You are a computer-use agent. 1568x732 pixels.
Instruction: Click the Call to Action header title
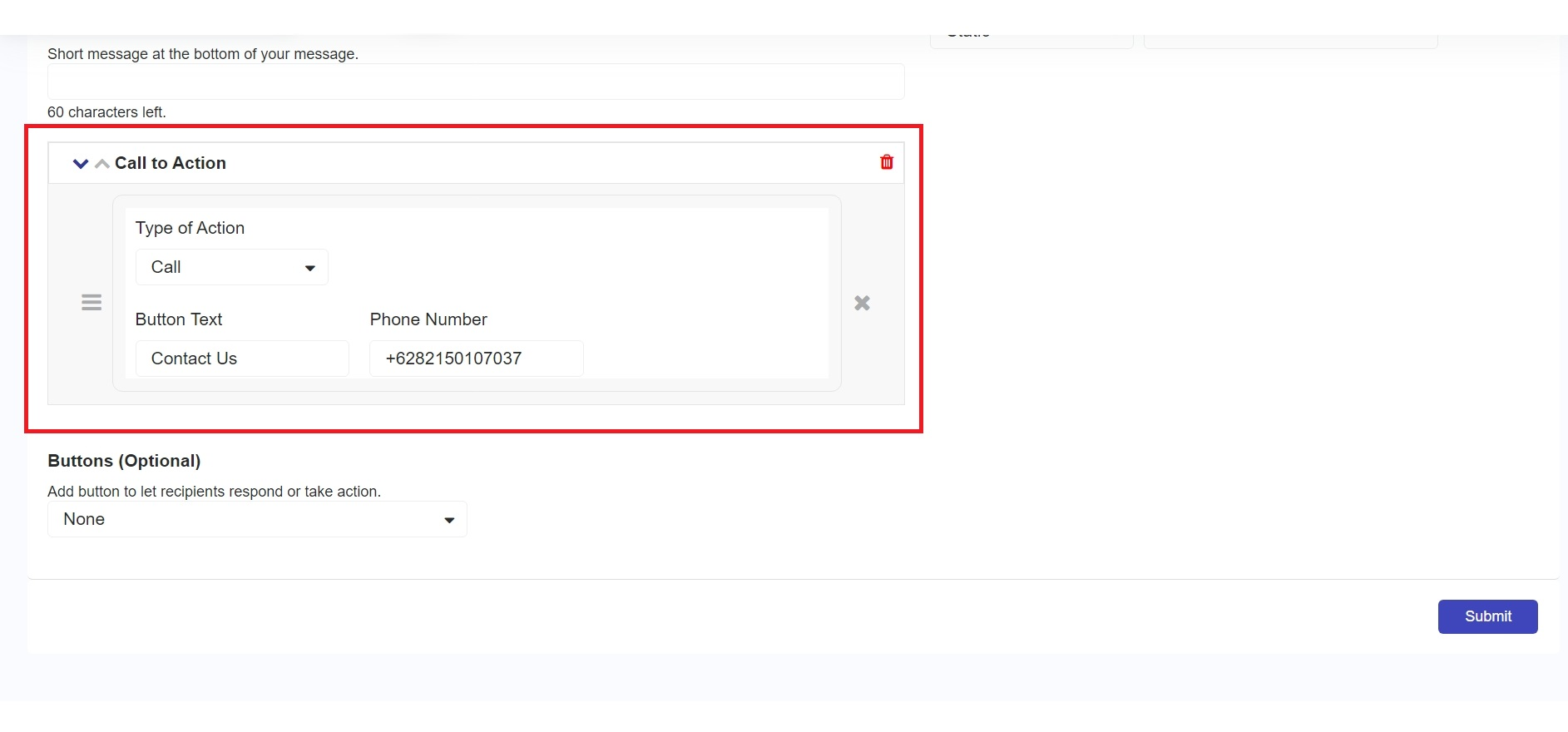coord(171,163)
